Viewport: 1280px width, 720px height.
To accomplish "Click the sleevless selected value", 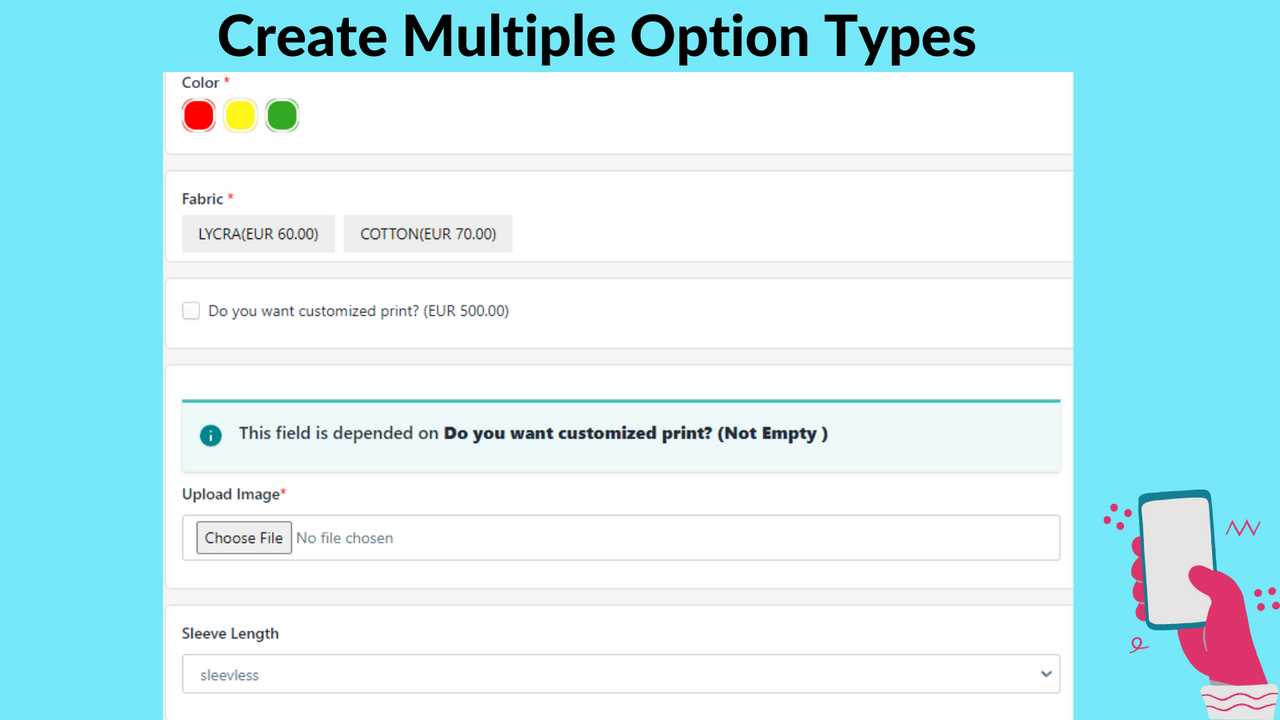I will [x=229, y=675].
